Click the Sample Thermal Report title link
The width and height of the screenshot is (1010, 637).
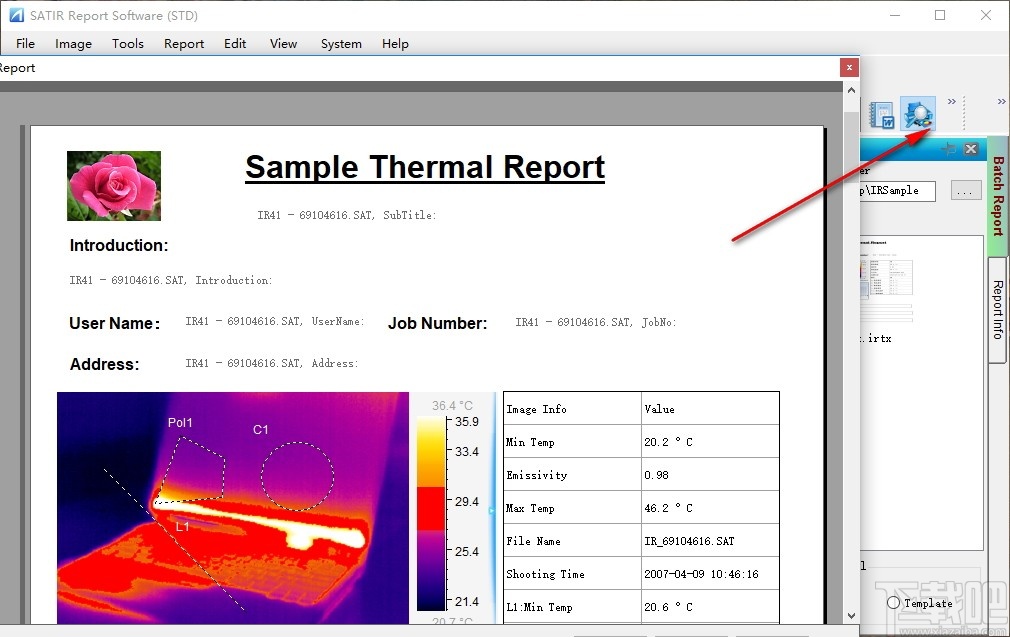click(424, 167)
